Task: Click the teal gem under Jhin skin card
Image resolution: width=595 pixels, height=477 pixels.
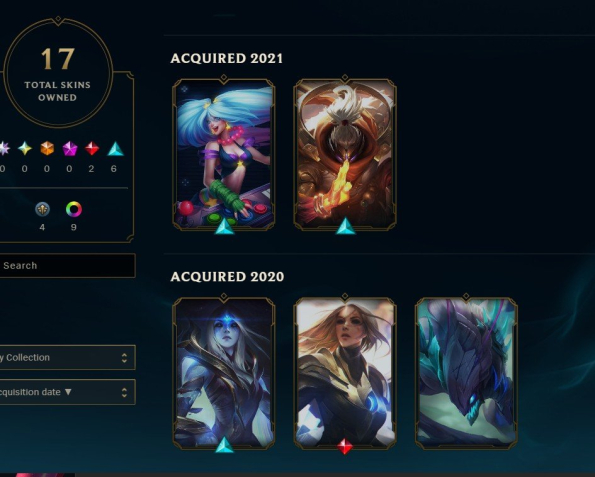Action: [x=345, y=226]
